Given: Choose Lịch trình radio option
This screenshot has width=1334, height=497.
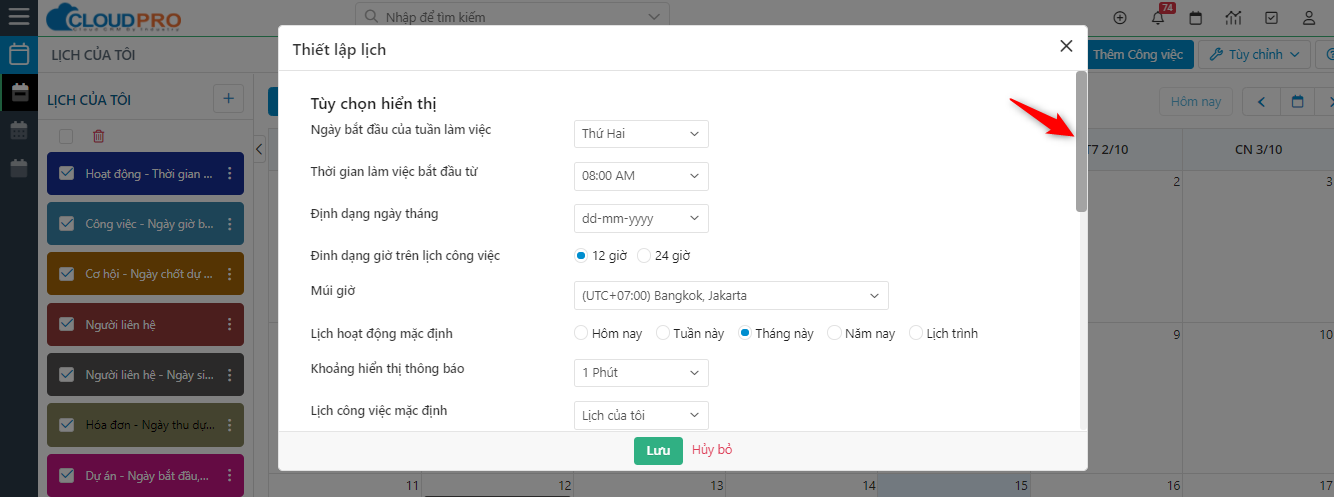Looking at the screenshot, I should (x=916, y=334).
